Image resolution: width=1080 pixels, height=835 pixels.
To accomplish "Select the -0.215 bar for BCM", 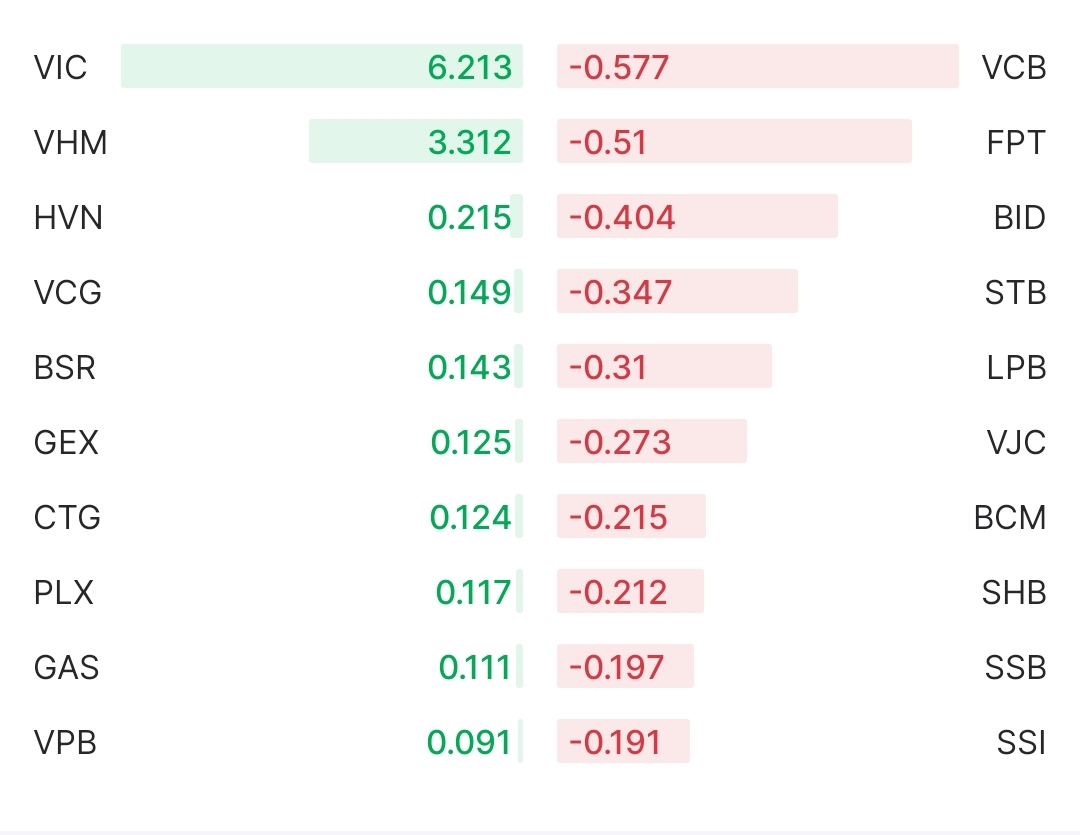I will pos(631,517).
